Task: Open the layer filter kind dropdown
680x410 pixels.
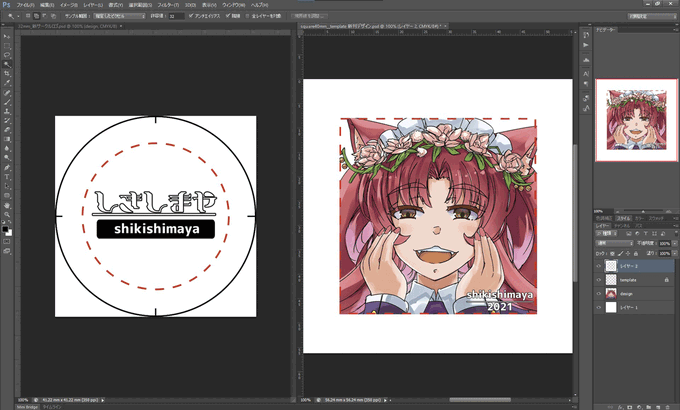Action: [x=608, y=233]
